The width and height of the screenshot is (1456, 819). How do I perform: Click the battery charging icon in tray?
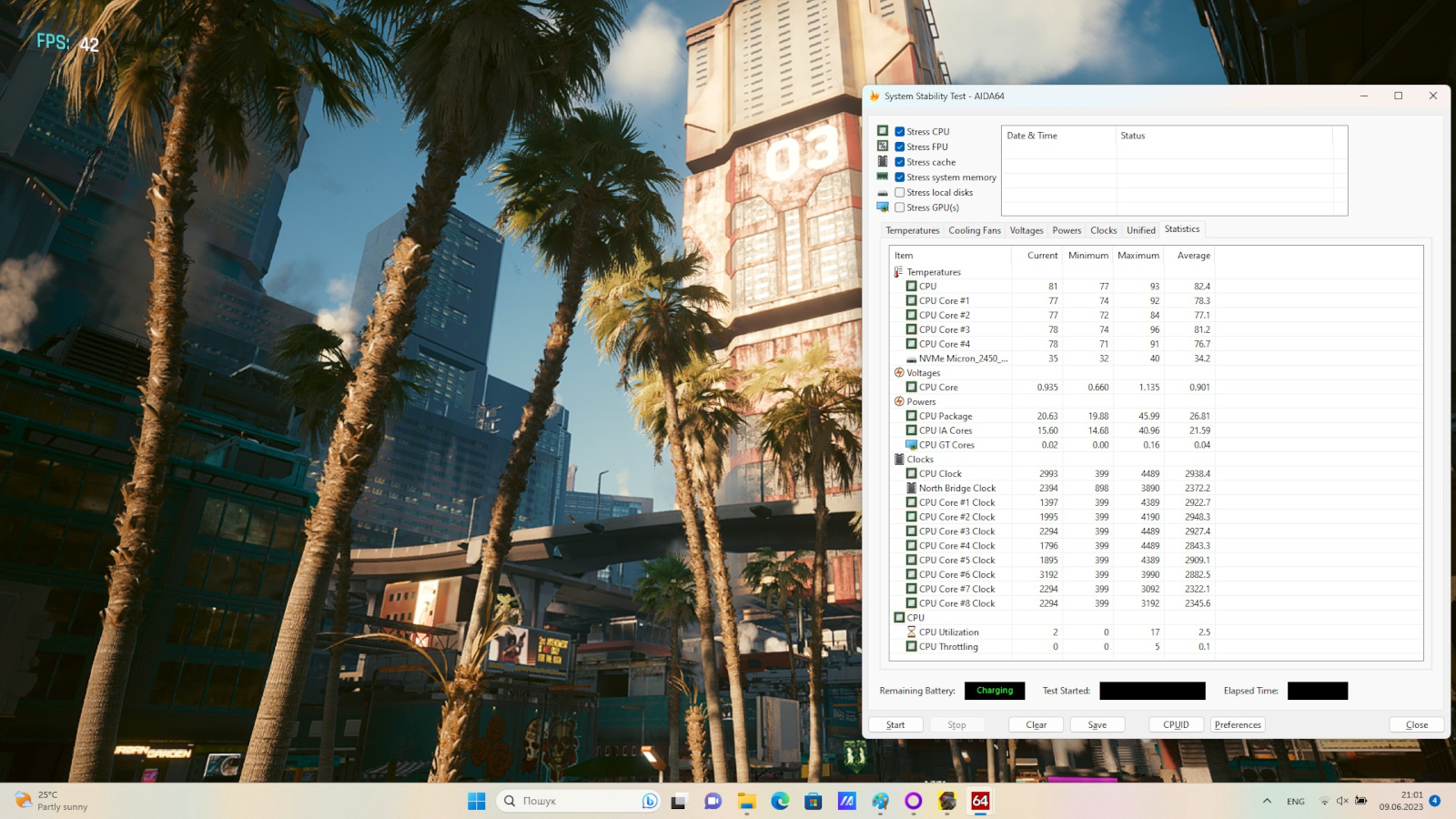(1360, 801)
